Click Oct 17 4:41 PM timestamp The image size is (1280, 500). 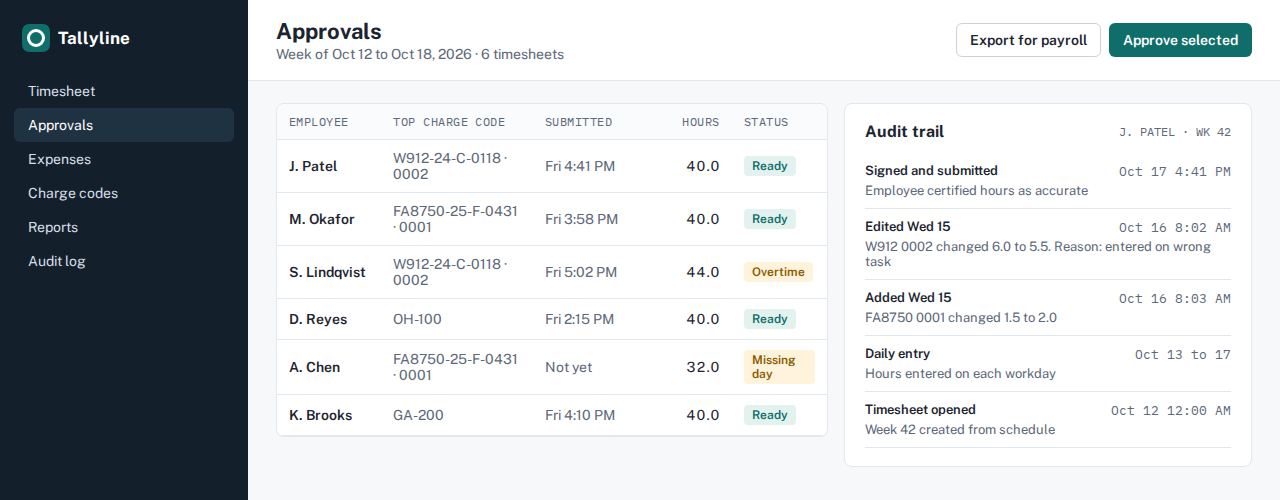pyautogui.click(x=1175, y=172)
